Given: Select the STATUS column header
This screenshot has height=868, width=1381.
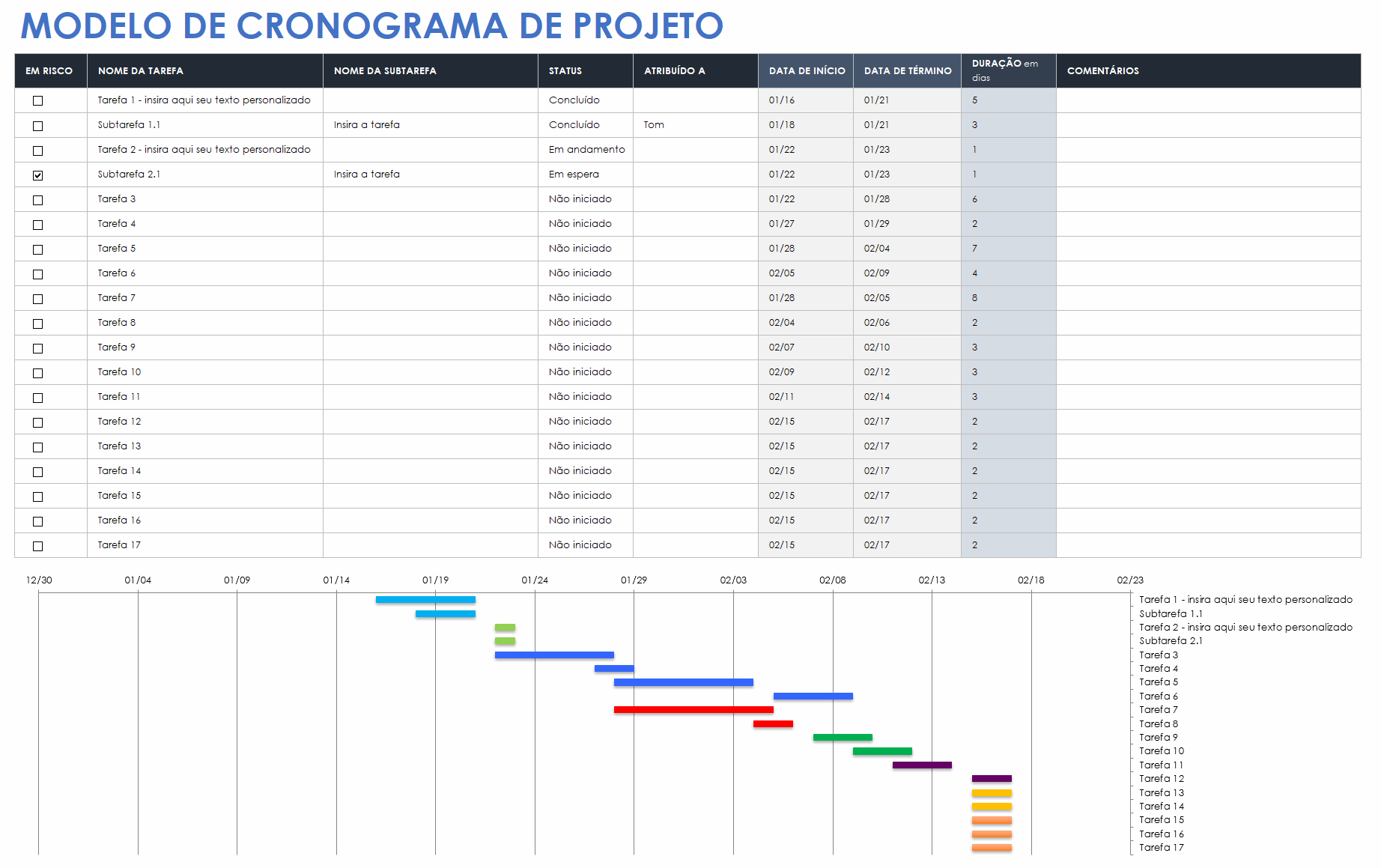Looking at the screenshot, I should point(586,70).
